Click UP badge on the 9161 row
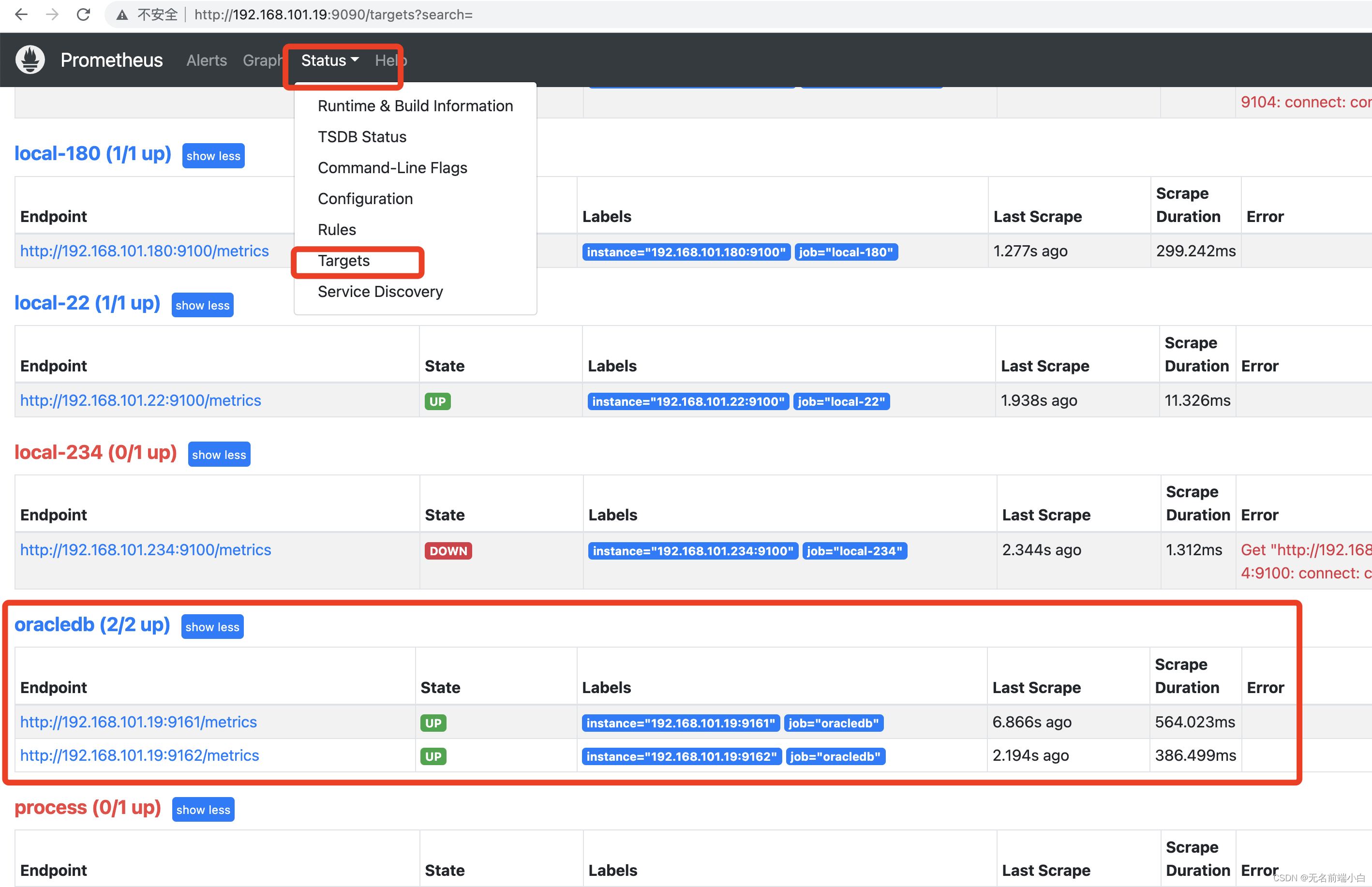 tap(433, 723)
